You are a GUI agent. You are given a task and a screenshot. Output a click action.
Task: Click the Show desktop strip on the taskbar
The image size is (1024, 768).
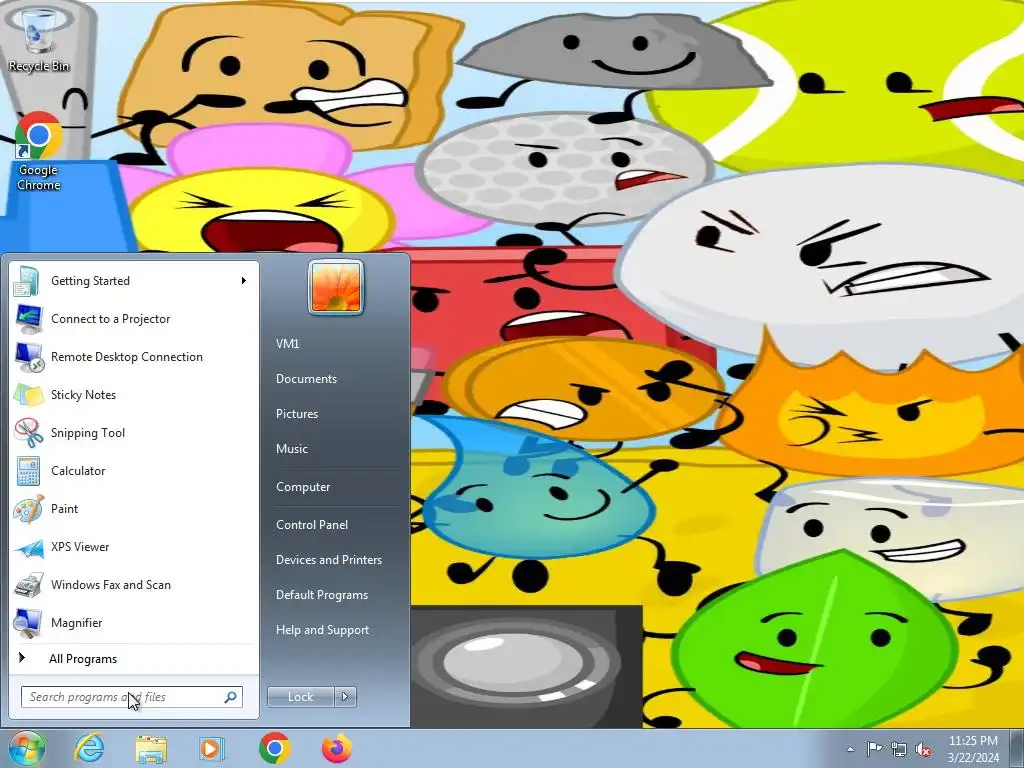1017,748
